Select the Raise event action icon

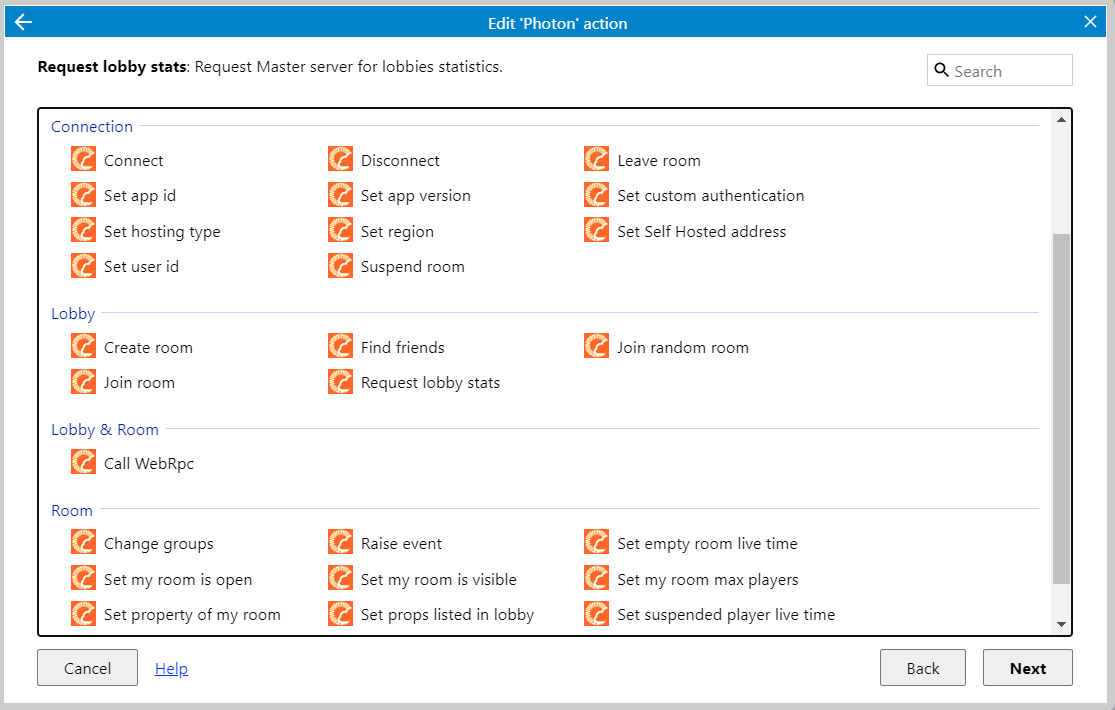pyautogui.click(x=340, y=543)
